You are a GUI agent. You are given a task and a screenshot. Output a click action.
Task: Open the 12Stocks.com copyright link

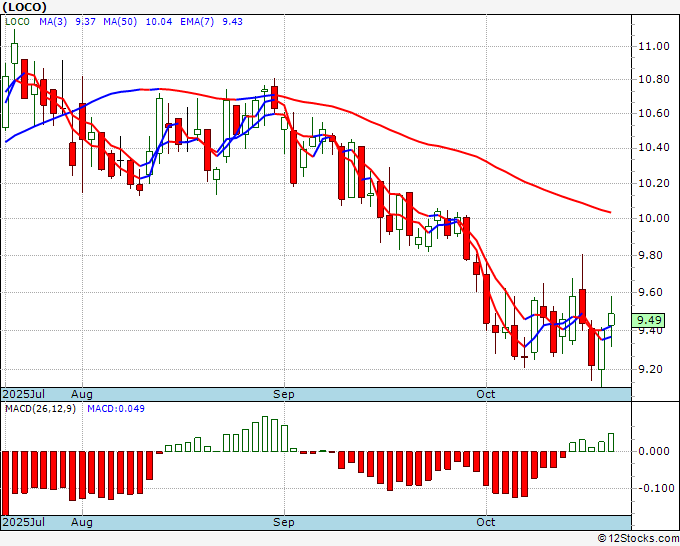pyautogui.click(x=638, y=539)
